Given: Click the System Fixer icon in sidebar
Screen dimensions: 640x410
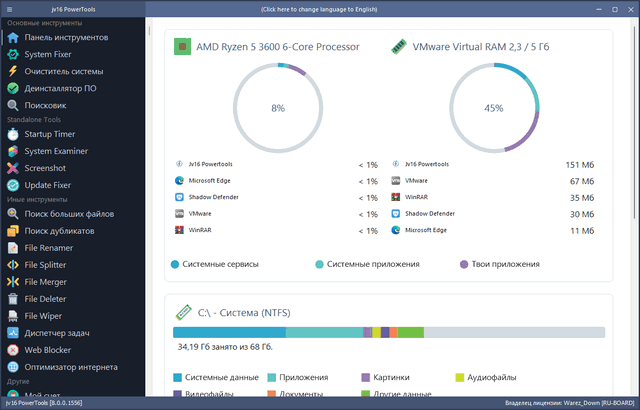Looking at the screenshot, I should [x=13, y=55].
